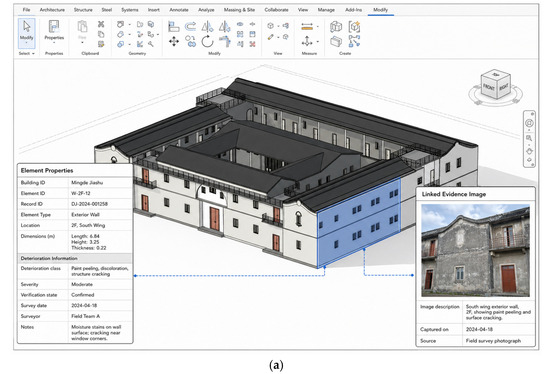This screenshot has width=550, height=374.
Task: Select the Modify arrow tool
Action: (x=27, y=33)
